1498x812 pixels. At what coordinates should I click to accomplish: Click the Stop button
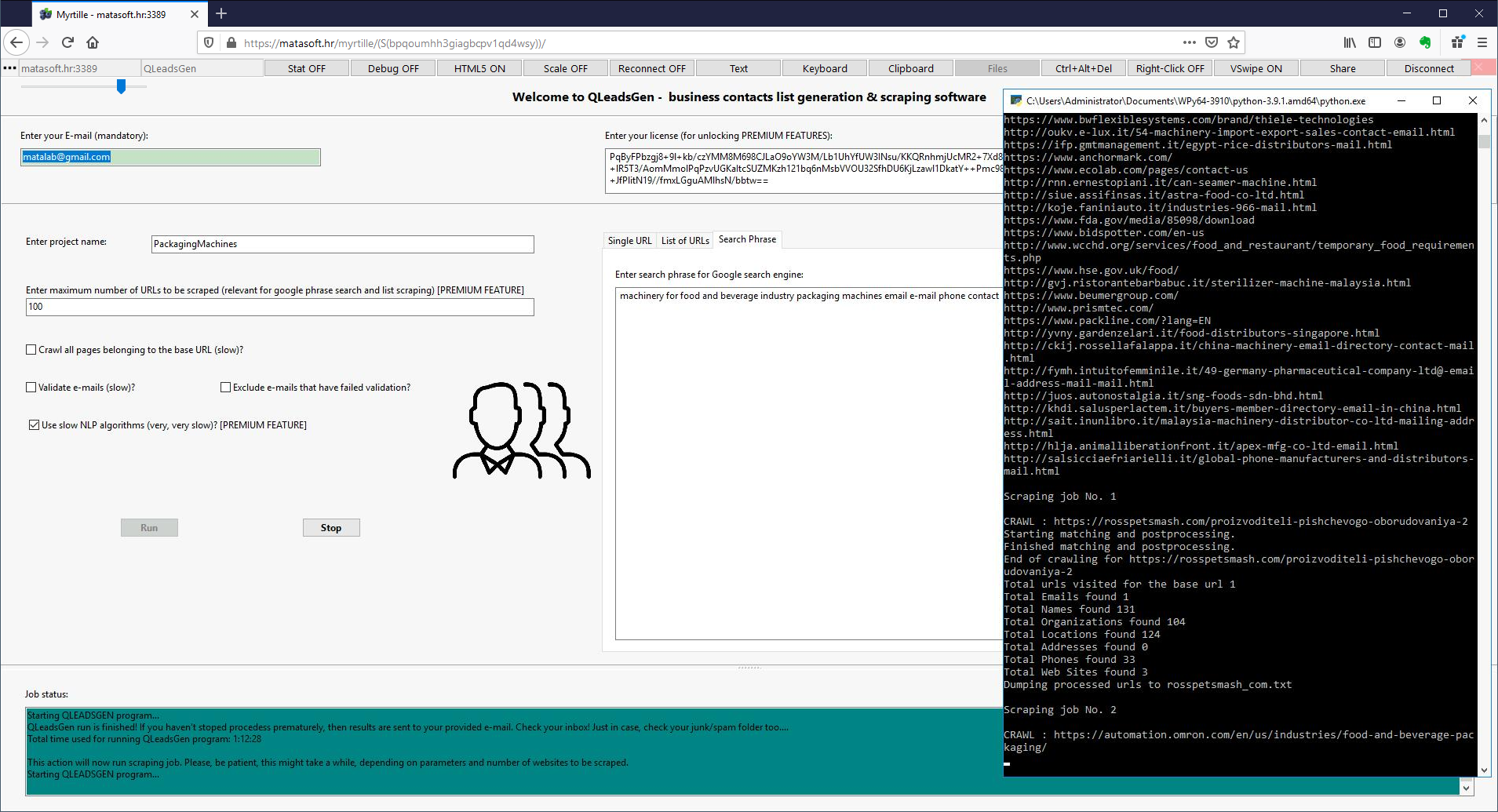[x=331, y=528]
